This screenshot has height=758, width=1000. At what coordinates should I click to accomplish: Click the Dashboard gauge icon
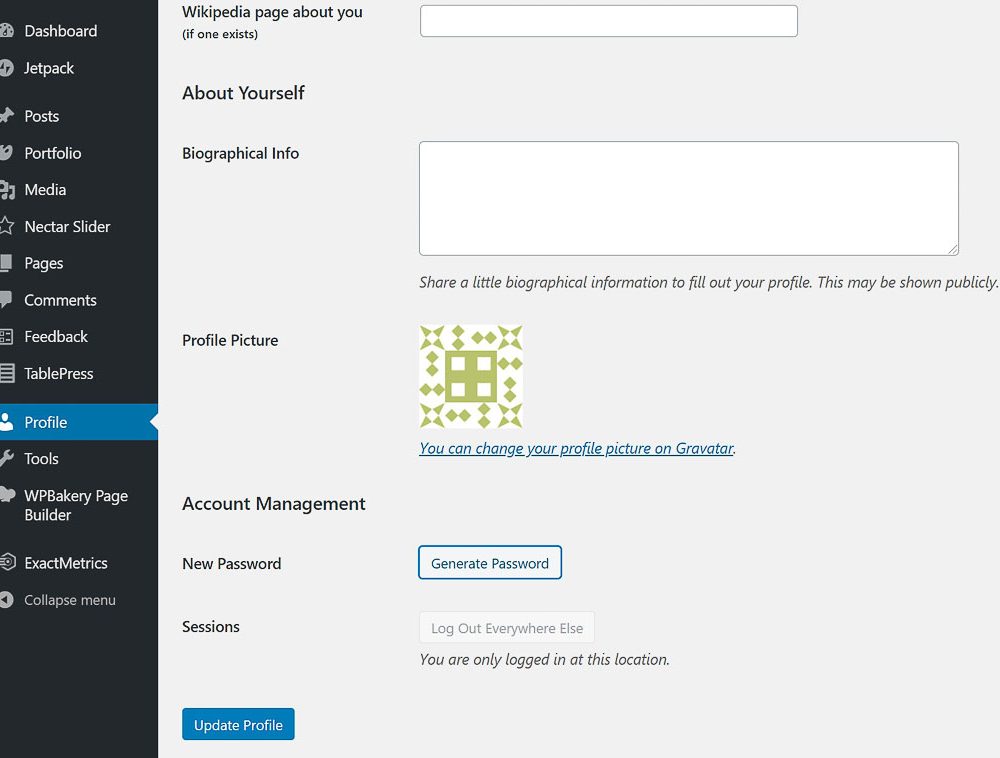[6, 31]
